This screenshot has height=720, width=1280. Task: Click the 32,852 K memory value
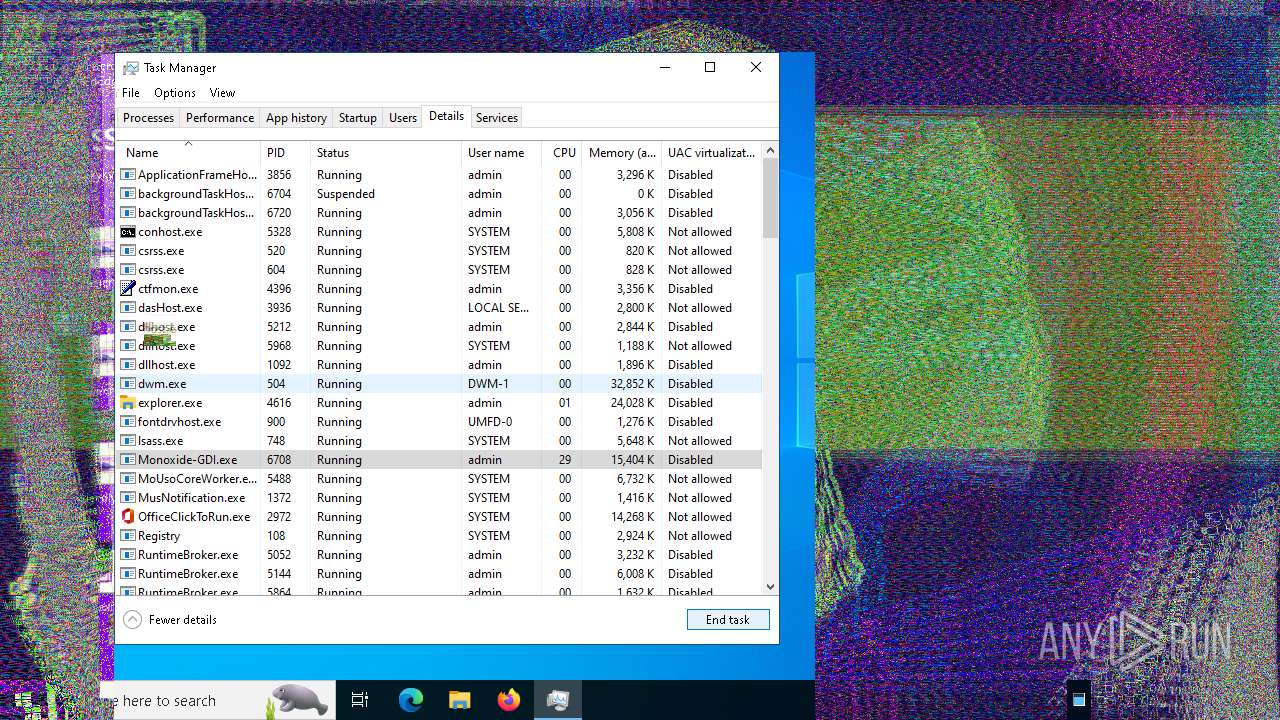point(630,384)
